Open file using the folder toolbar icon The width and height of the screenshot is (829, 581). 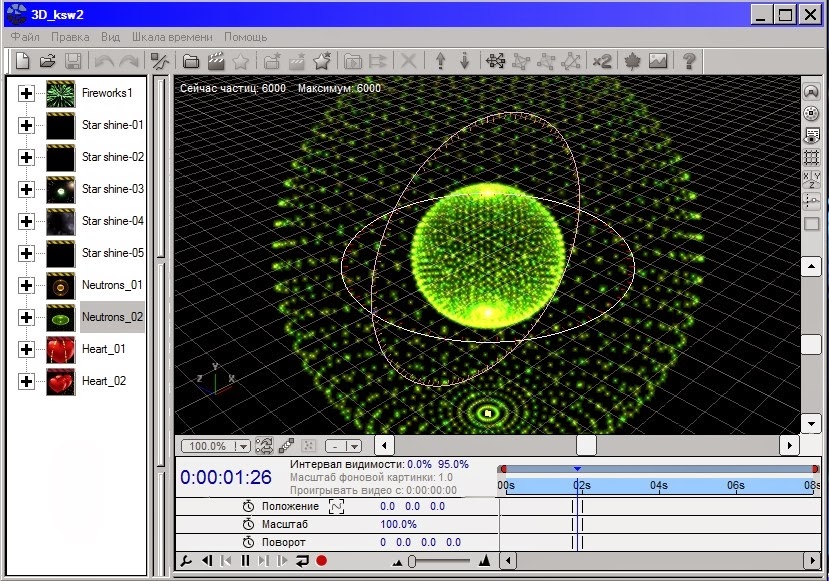(48, 61)
